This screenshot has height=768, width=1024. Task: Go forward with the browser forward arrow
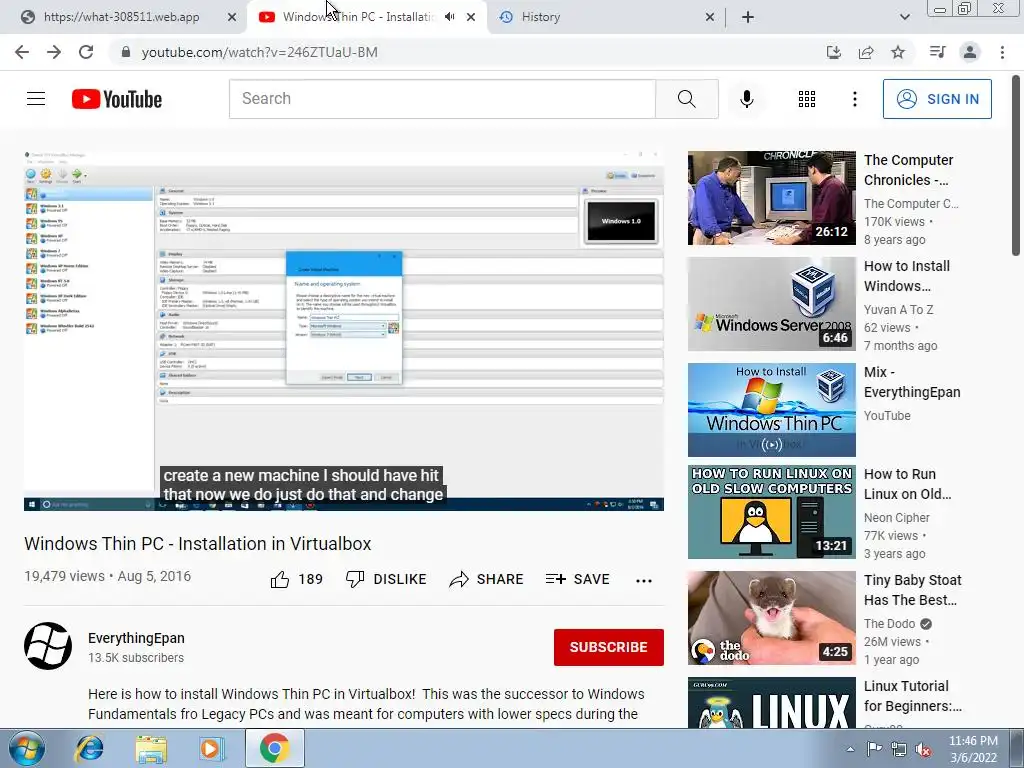point(54,52)
